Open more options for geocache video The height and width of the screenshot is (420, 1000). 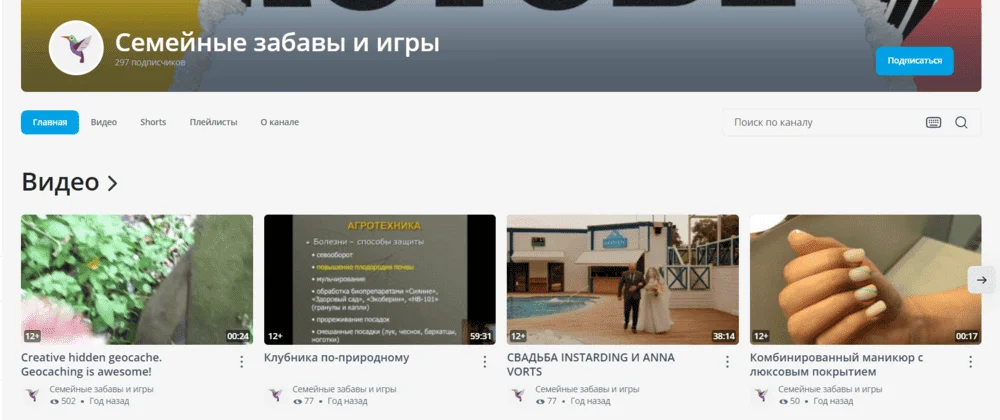242,361
